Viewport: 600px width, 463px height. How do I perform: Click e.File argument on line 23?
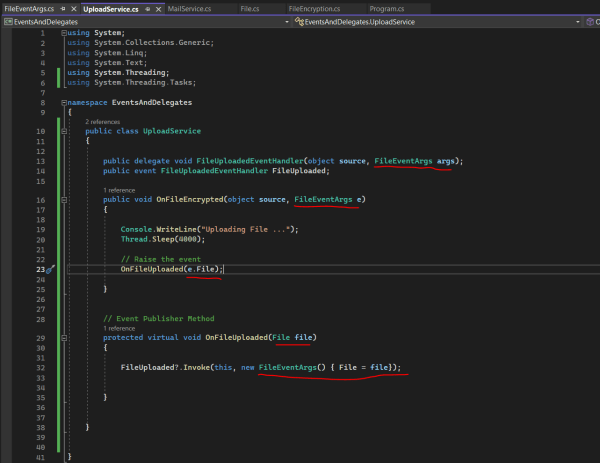click(x=203, y=269)
